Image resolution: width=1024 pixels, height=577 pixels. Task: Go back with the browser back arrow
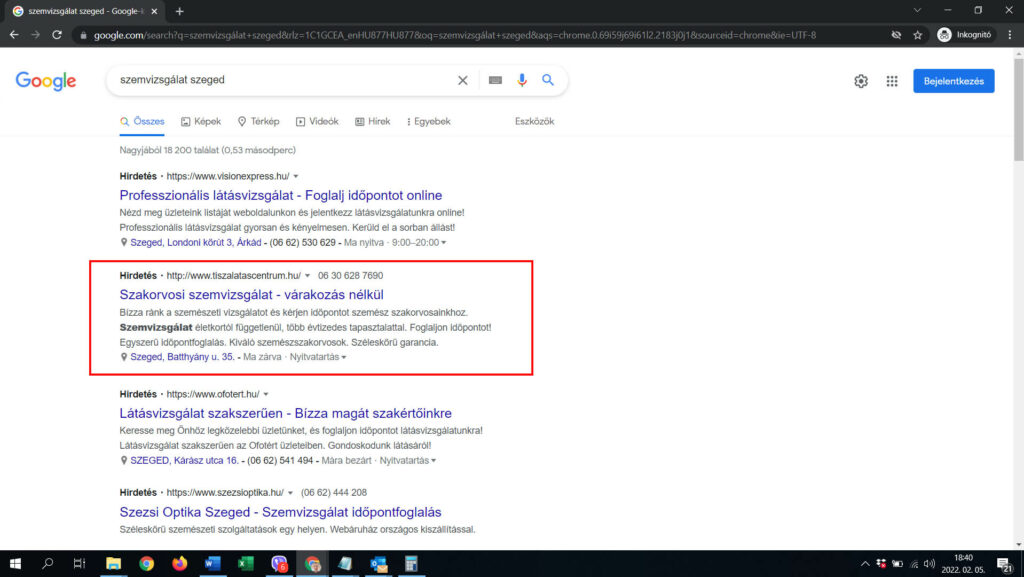pos(14,35)
